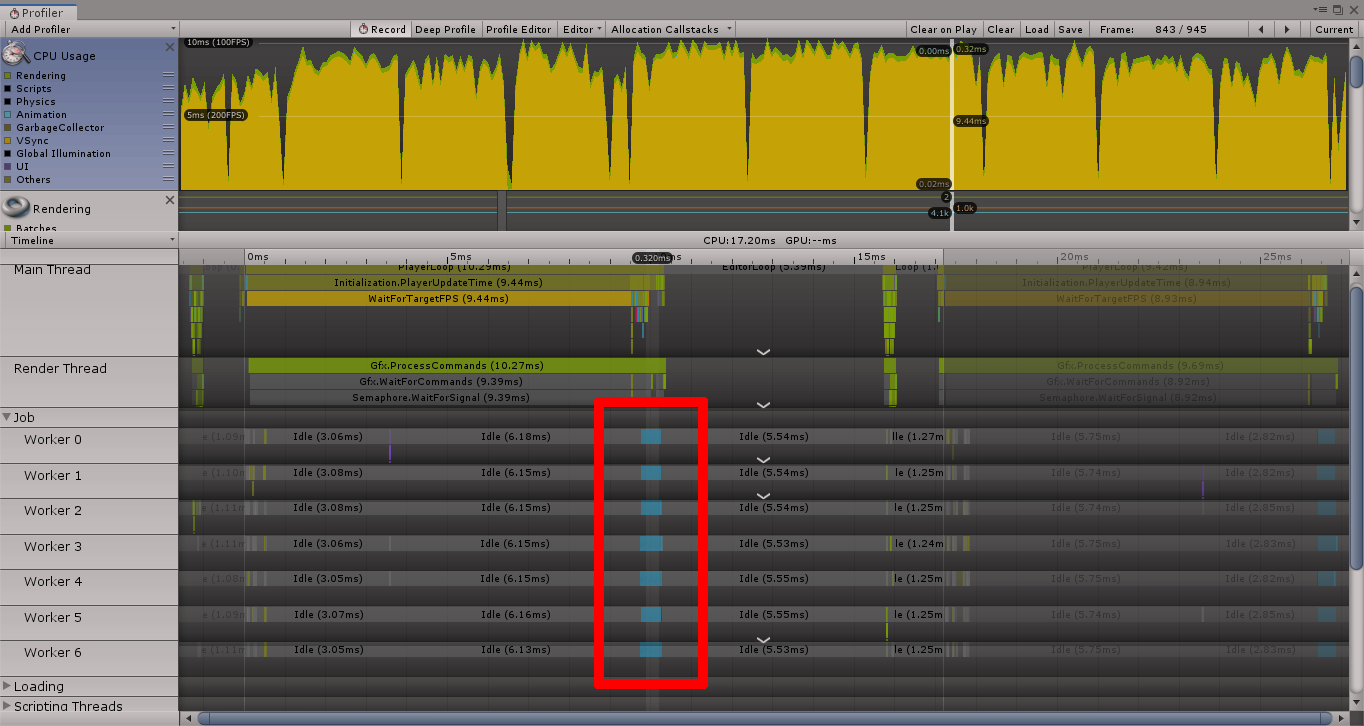
Task: Click the CPU Usage stopwatch icon
Action: tap(16, 54)
